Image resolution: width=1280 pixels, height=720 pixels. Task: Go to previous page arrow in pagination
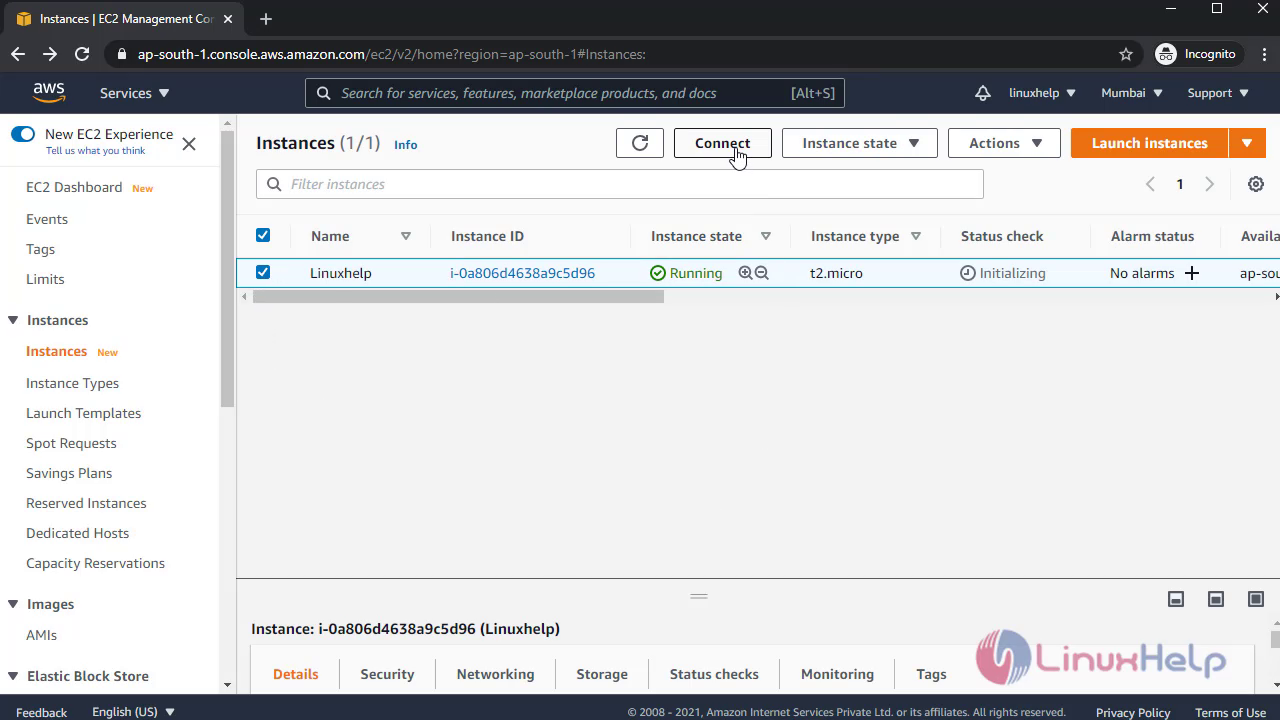pyautogui.click(x=1150, y=184)
